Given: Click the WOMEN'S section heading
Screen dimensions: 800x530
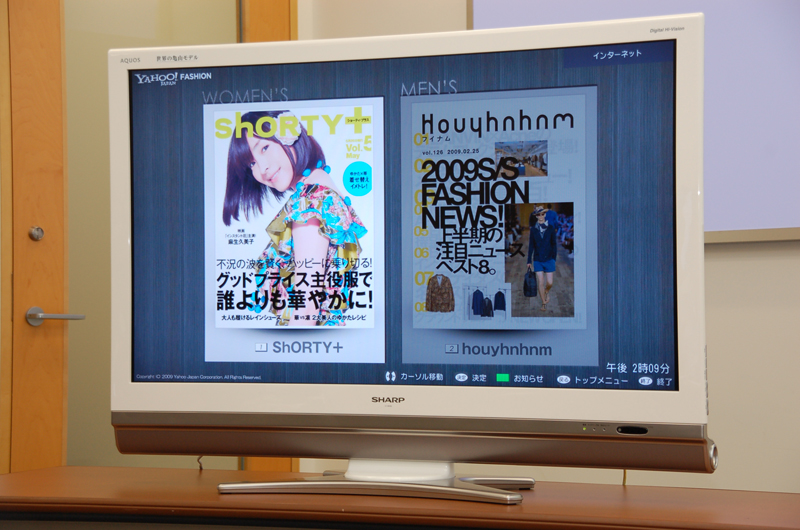Looking at the screenshot, I should tap(245, 96).
